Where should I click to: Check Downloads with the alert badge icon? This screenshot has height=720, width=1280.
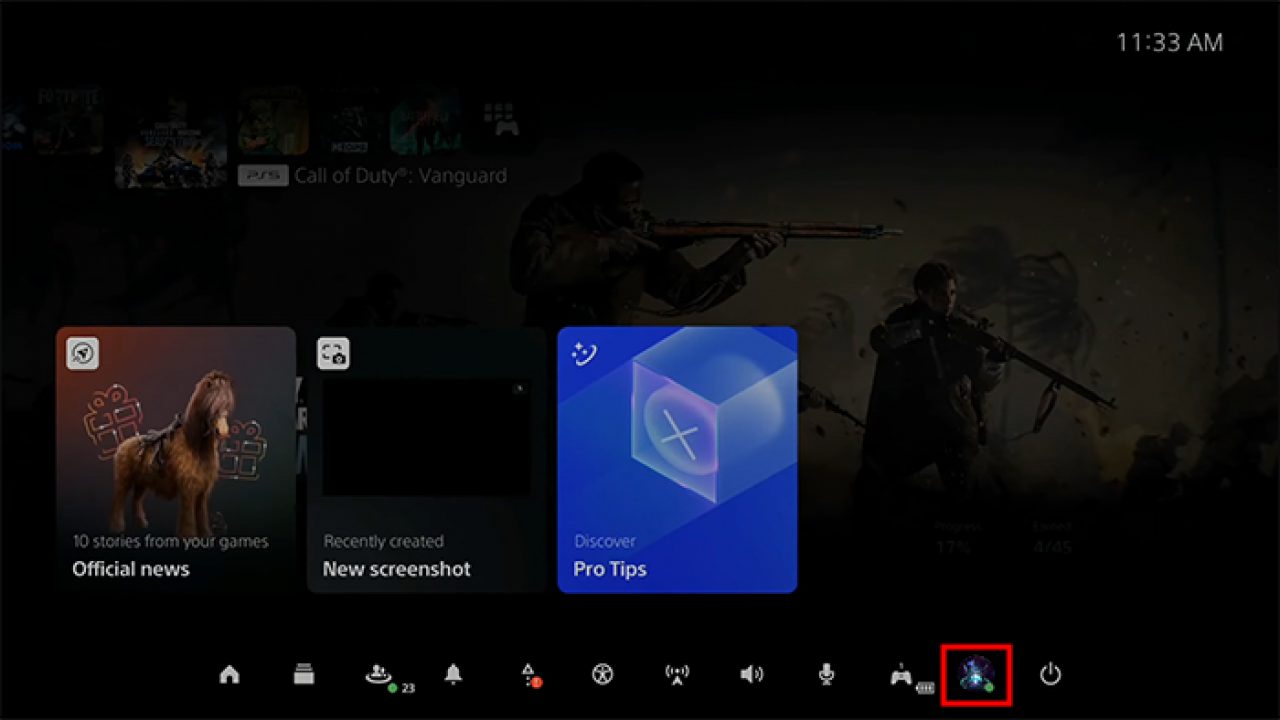coord(527,674)
